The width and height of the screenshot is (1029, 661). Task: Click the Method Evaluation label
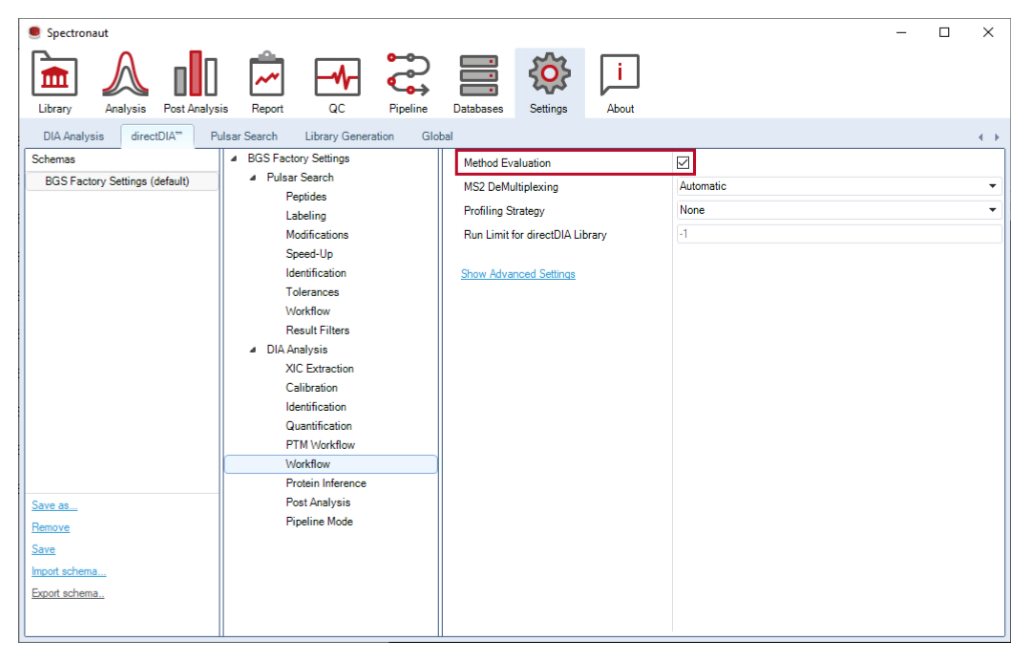pyautogui.click(x=507, y=163)
